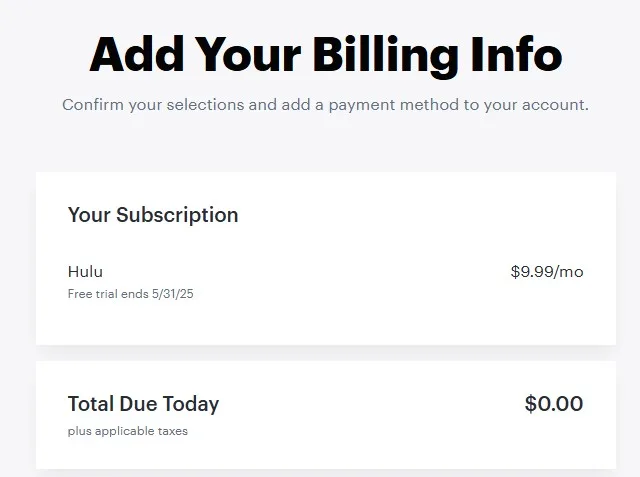The width and height of the screenshot is (640, 477).
Task: Click the gray gap between the two cards
Action: click(325, 353)
